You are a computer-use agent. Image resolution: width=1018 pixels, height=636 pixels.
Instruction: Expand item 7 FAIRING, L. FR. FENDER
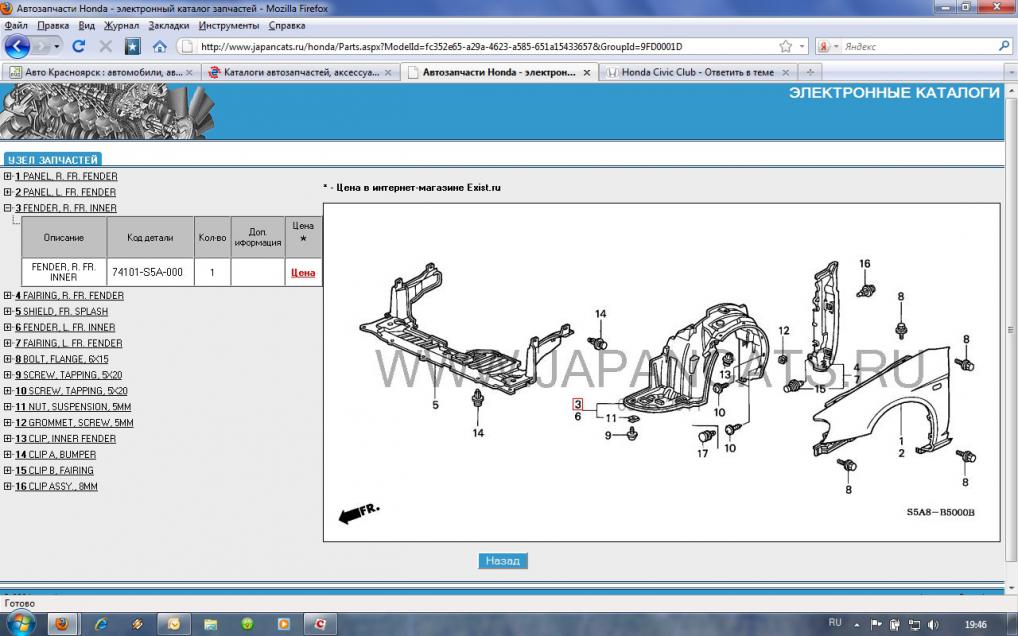pyautogui.click(x=8, y=343)
